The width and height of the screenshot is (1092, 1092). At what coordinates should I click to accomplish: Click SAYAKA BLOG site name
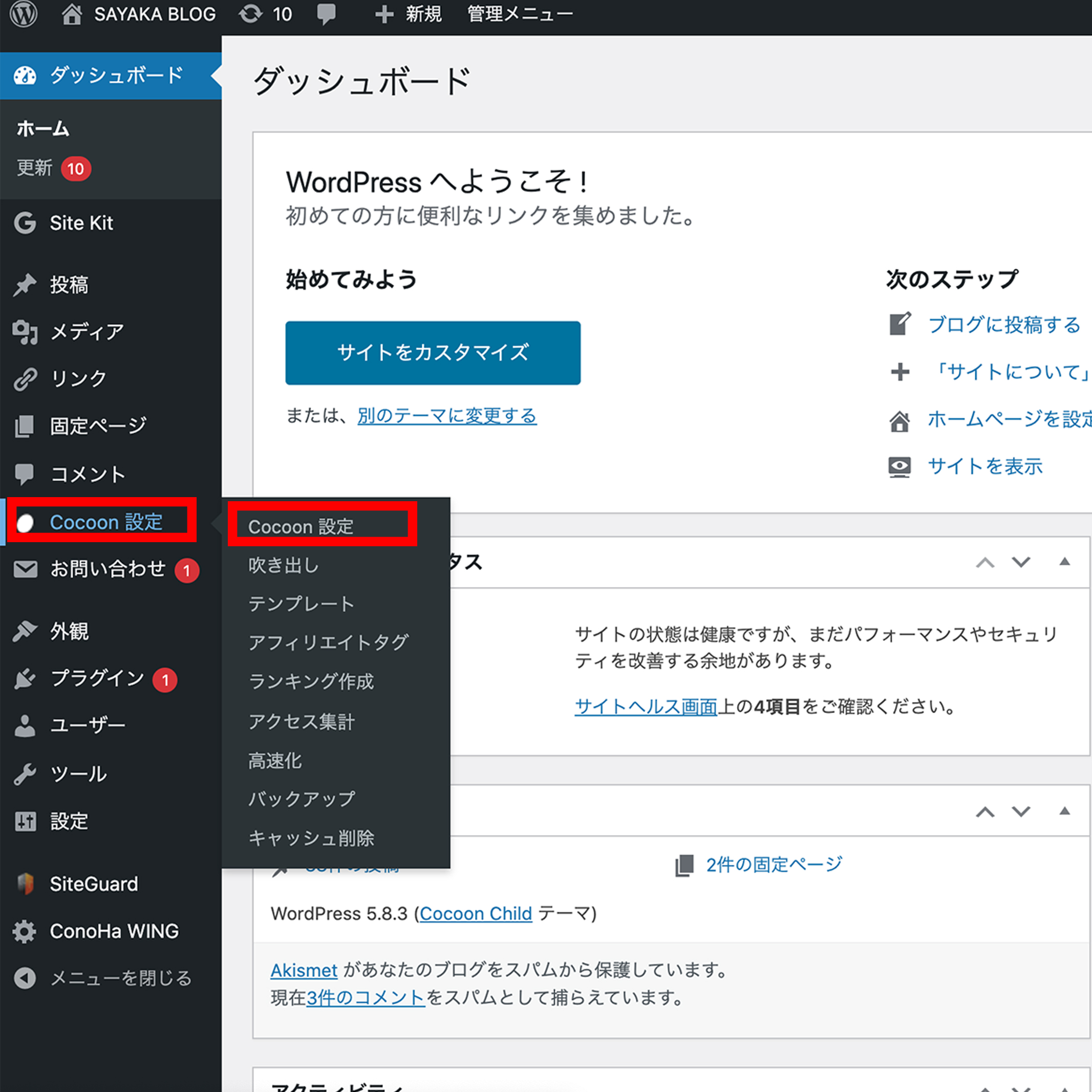click(155, 14)
